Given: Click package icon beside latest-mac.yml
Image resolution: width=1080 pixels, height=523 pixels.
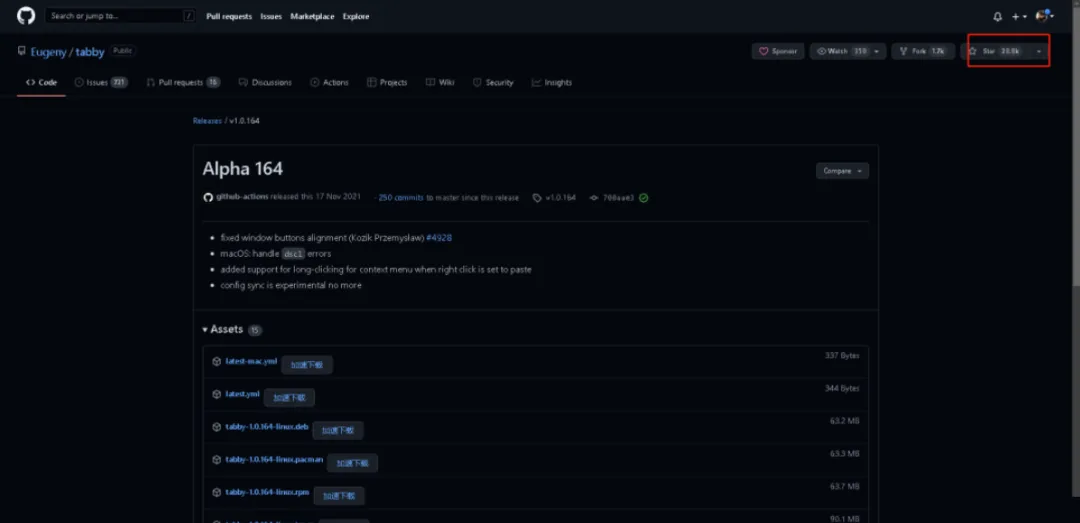Looking at the screenshot, I should 216,361.
